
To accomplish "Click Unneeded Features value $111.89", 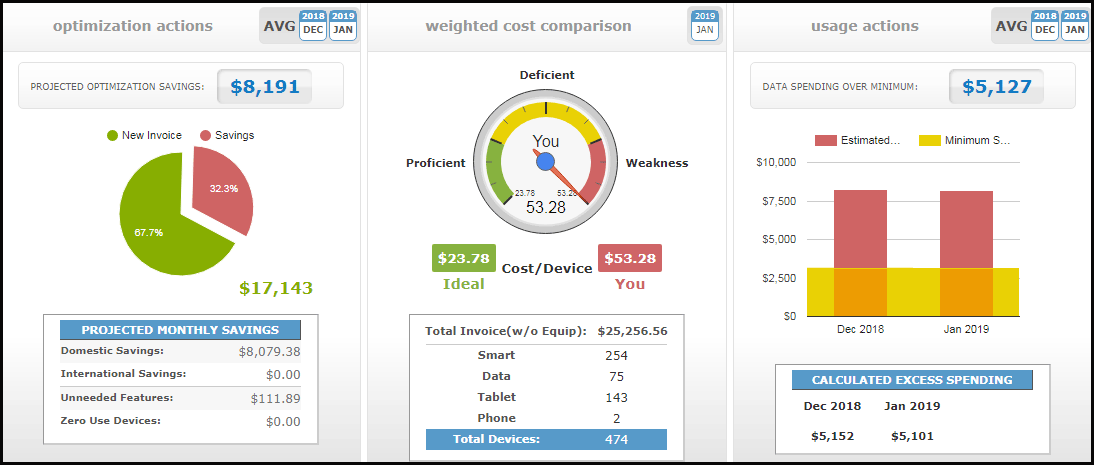I will 276,399.
